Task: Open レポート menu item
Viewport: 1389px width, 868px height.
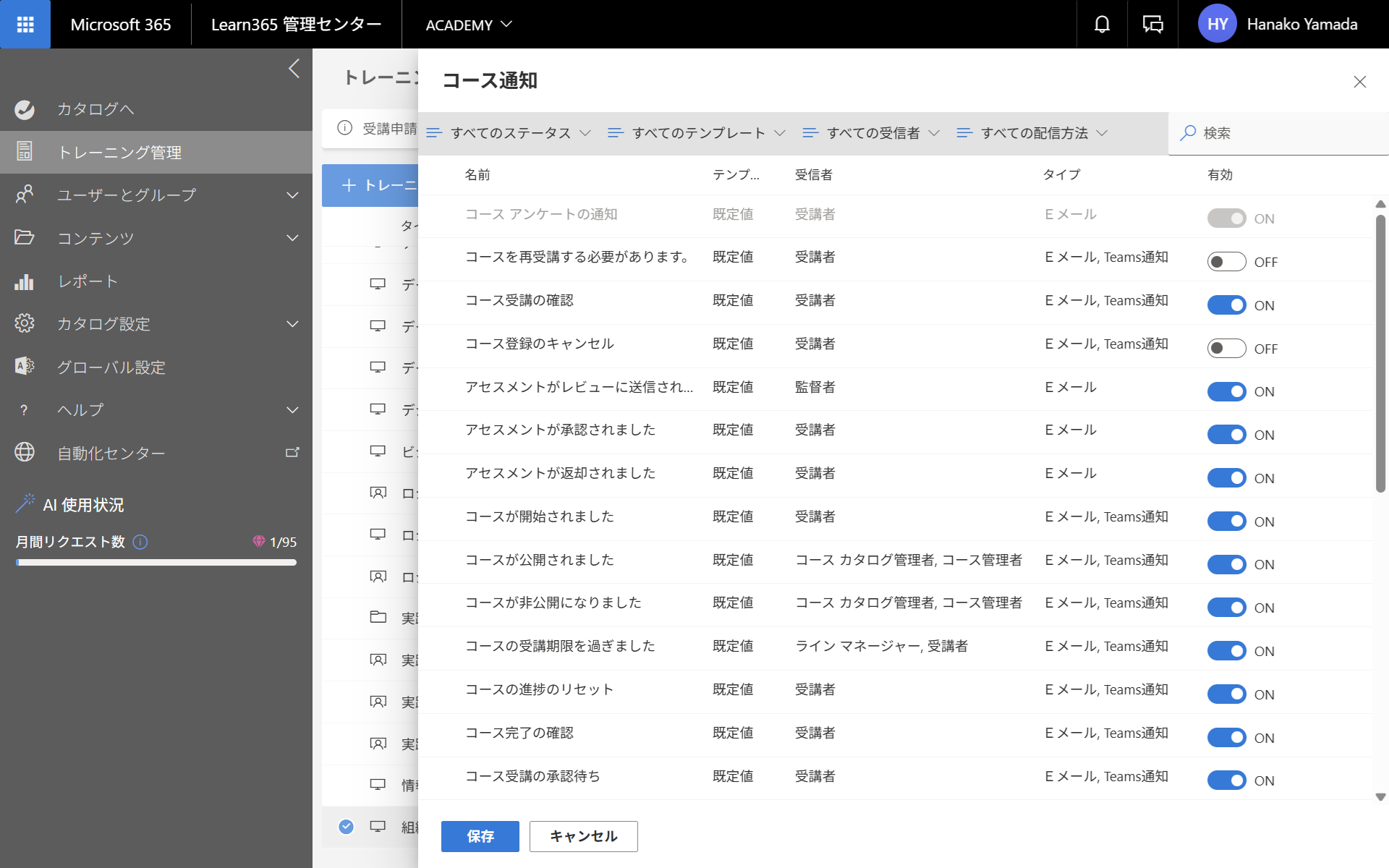Action: [156, 281]
